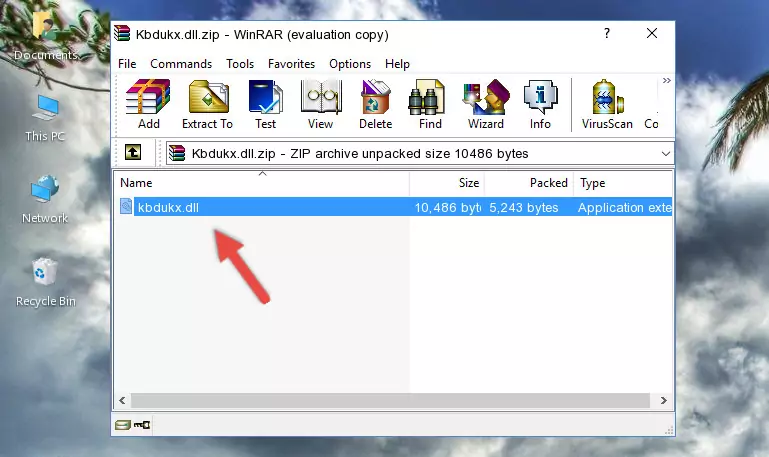Open the Help menu
This screenshot has height=457, width=769.
coord(397,64)
